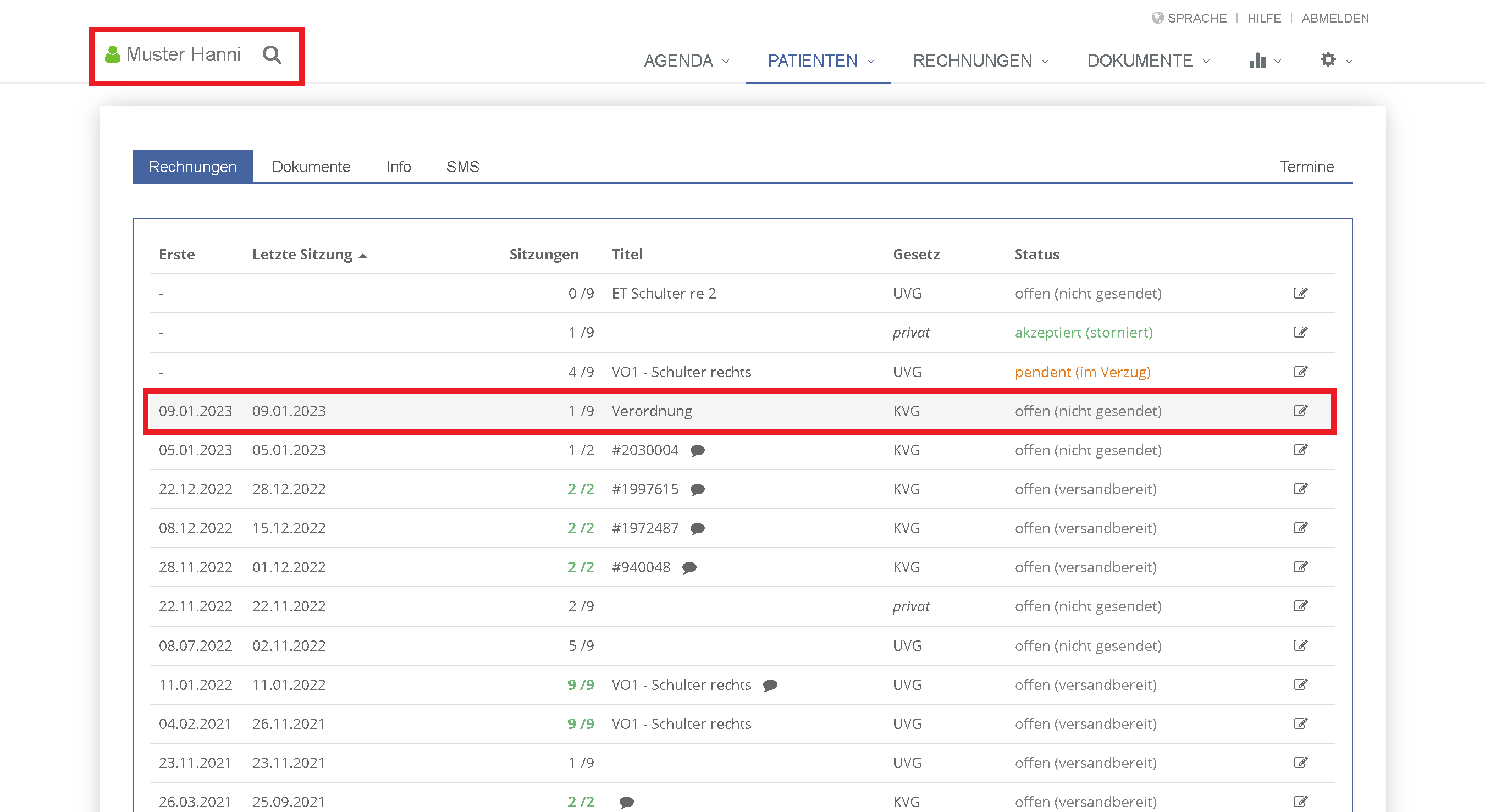Click the '25.09.2021' last session date
Viewport: 1485px width, 812px height.
289,802
